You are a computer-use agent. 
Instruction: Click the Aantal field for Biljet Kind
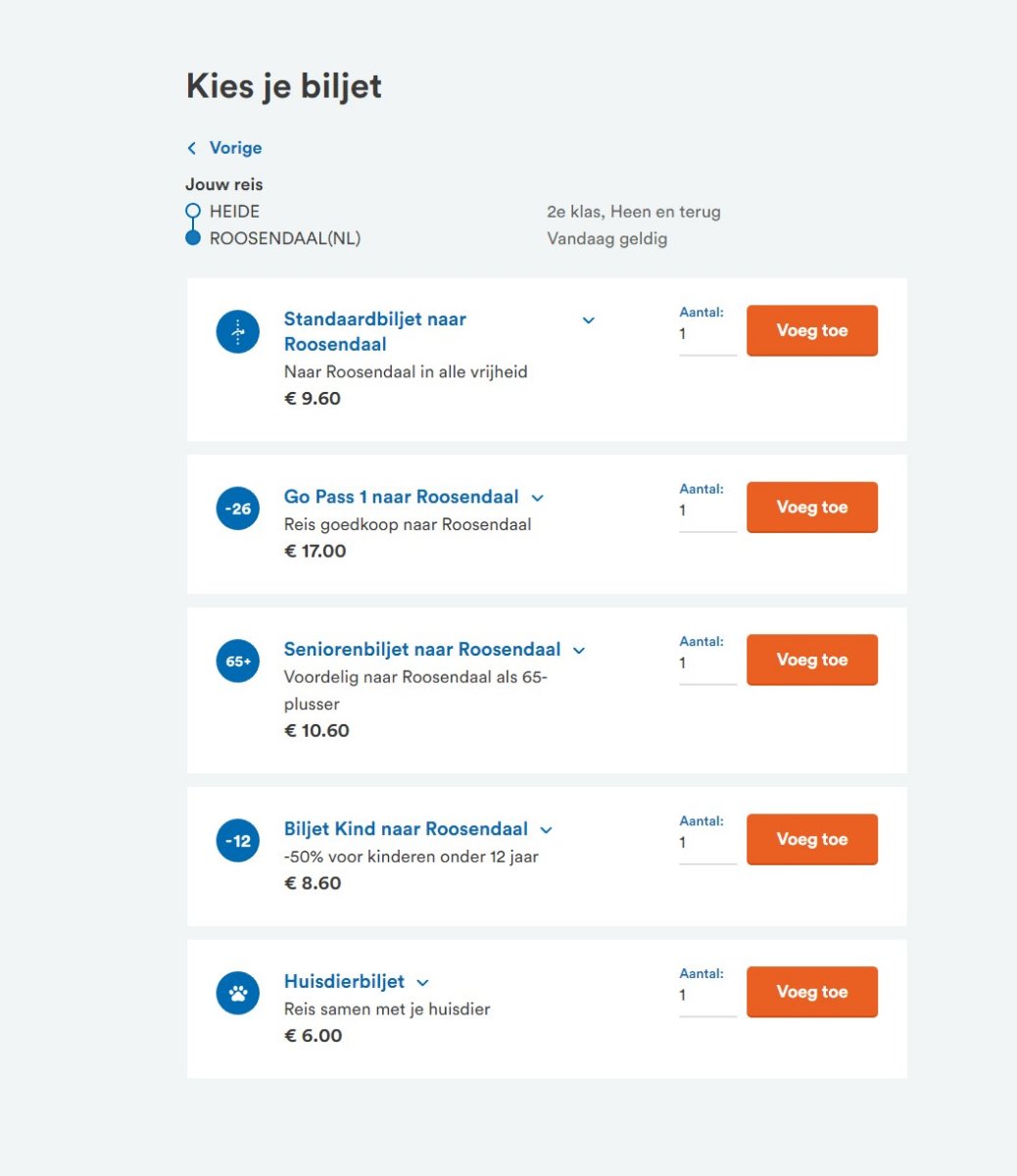(706, 844)
